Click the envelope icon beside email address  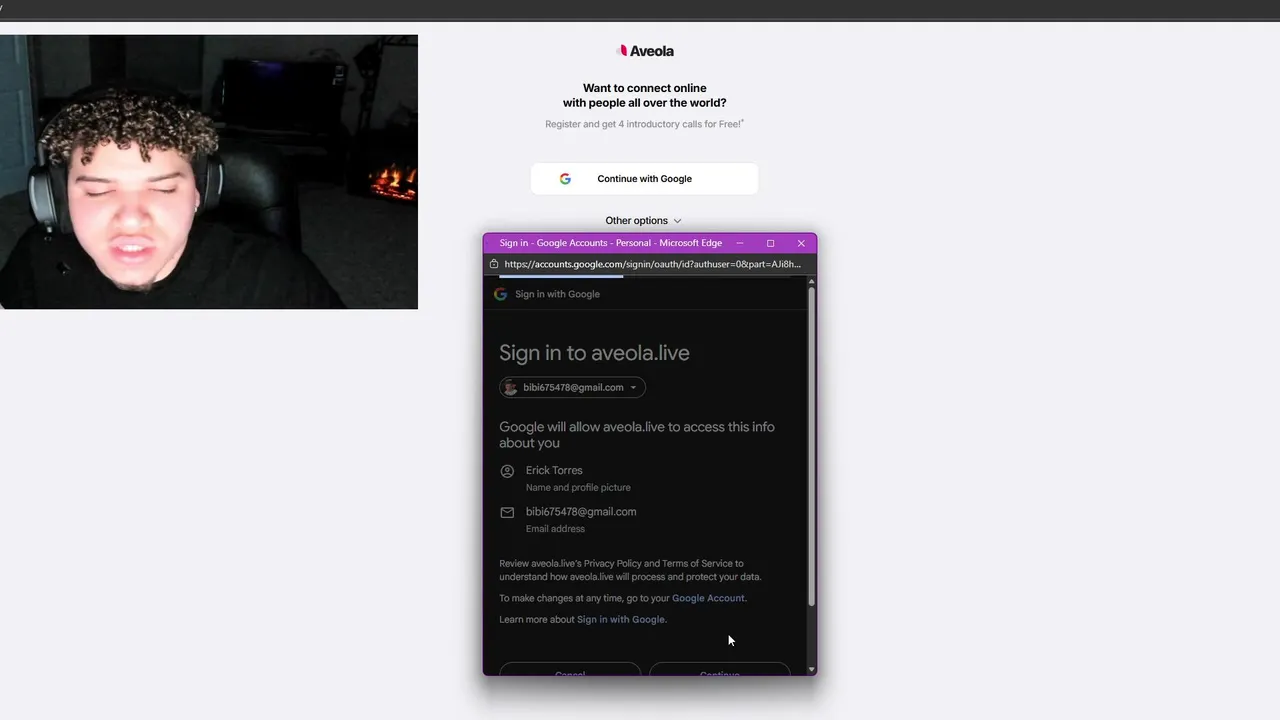click(x=507, y=512)
